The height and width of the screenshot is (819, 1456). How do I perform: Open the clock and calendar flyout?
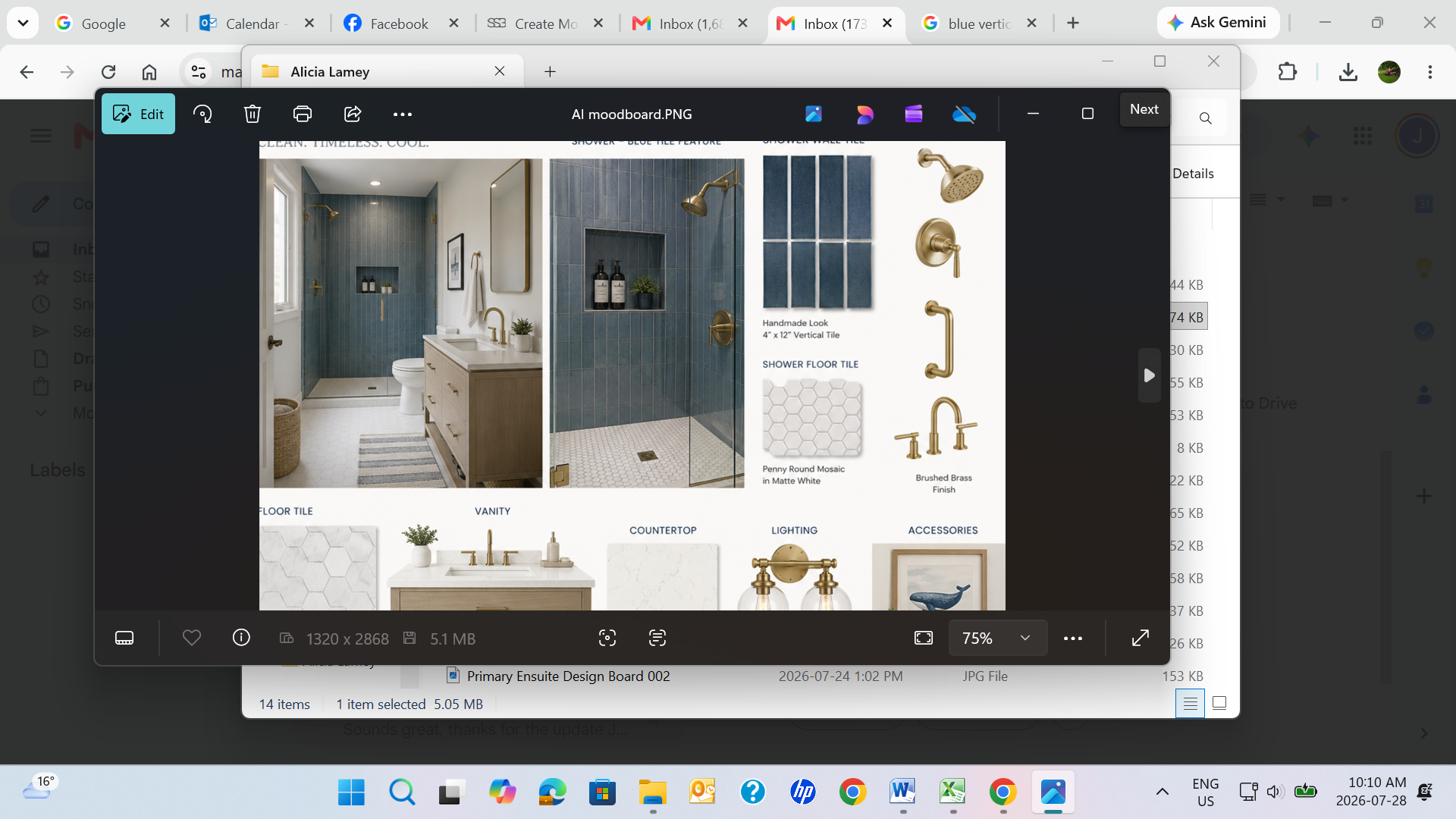pyautogui.click(x=1371, y=792)
